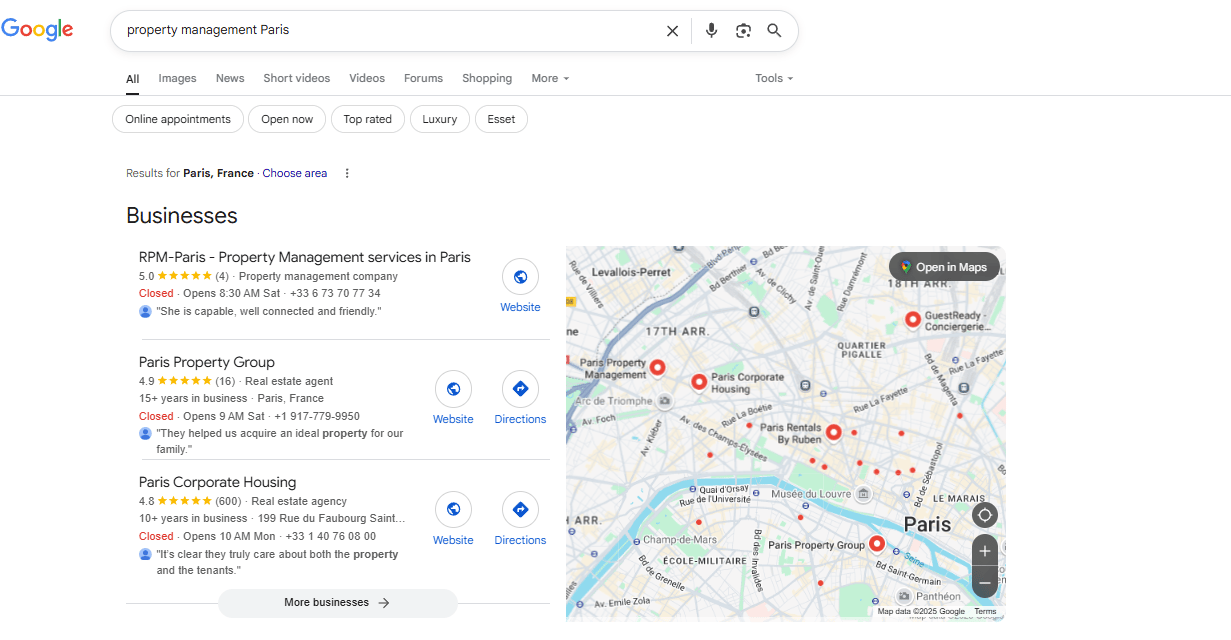Open the three-dot menu beside Choose area
The image size is (1231, 640).
(347, 173)
